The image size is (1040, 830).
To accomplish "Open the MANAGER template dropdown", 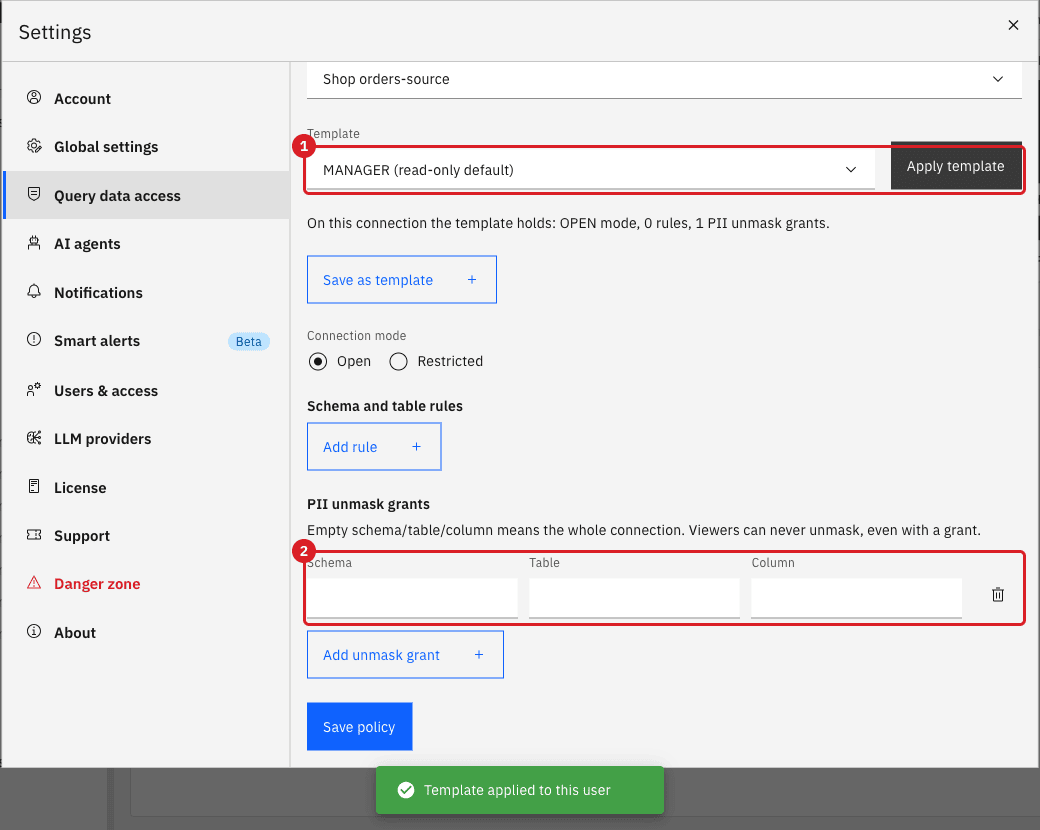I will 590,170.
